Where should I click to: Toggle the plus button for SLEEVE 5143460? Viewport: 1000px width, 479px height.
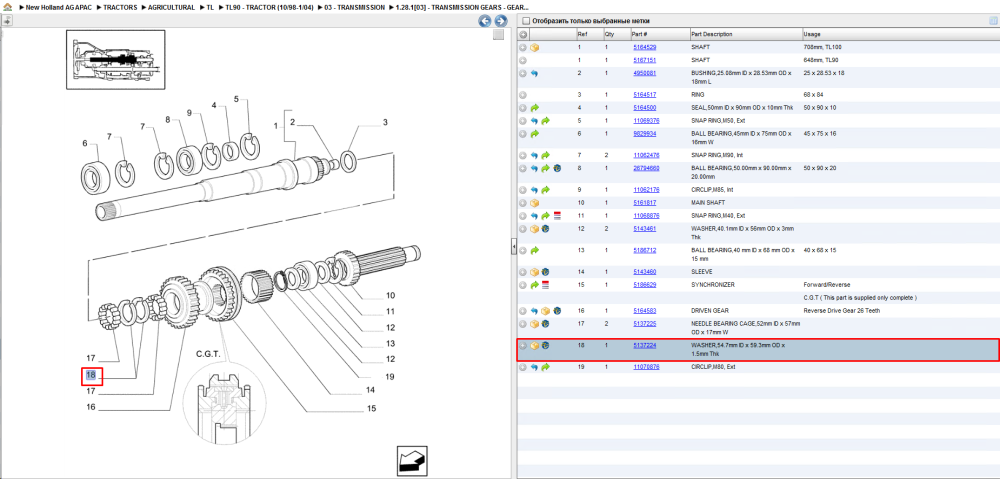click(x=522, y=272)
